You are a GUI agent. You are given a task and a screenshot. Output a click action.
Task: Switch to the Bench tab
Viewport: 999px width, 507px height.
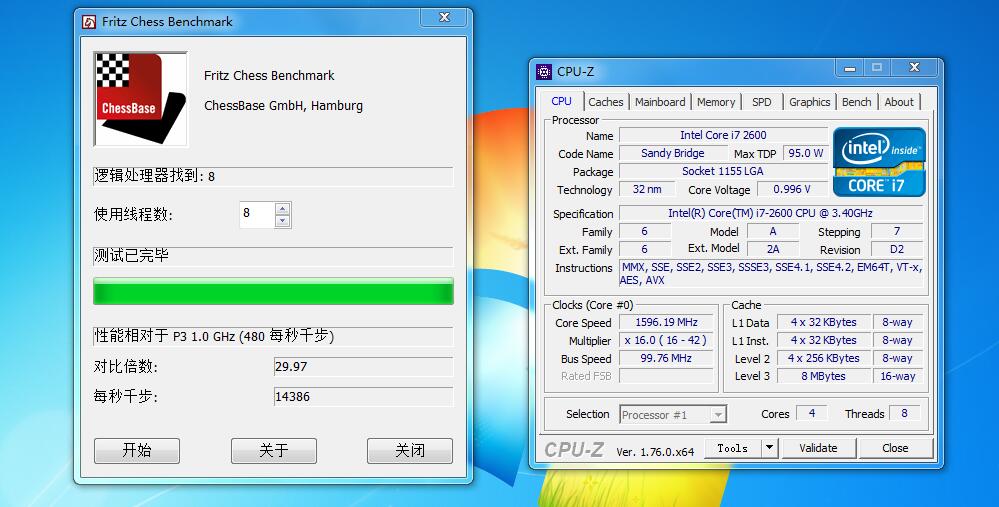coord(856,102)
